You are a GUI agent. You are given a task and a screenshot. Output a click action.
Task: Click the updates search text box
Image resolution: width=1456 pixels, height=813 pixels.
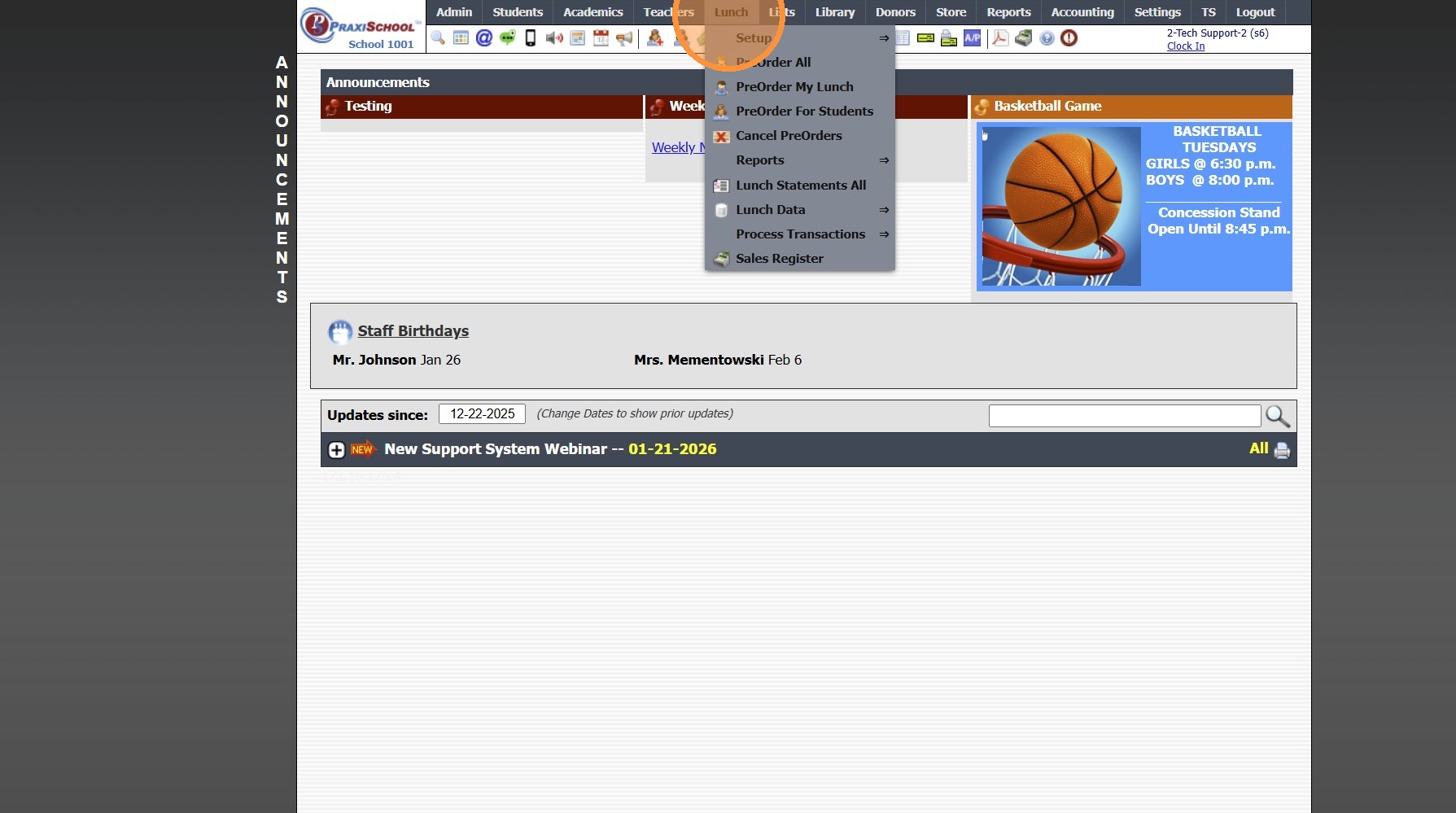pos(1125,416)
